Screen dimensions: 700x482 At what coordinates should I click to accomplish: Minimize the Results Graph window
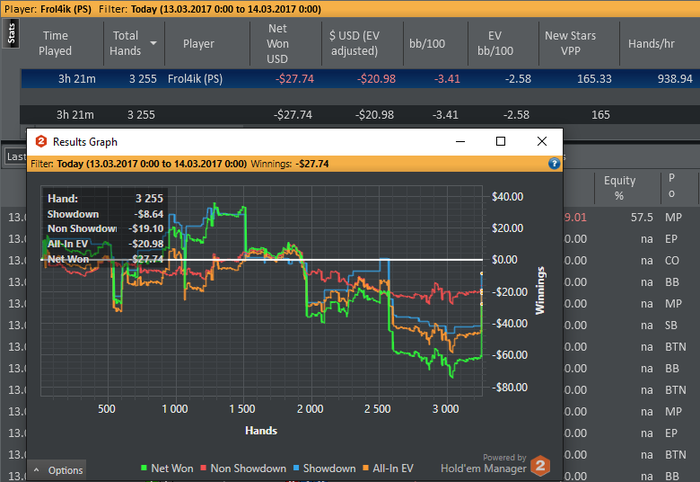pyautogui.click(x=460, y=141)
